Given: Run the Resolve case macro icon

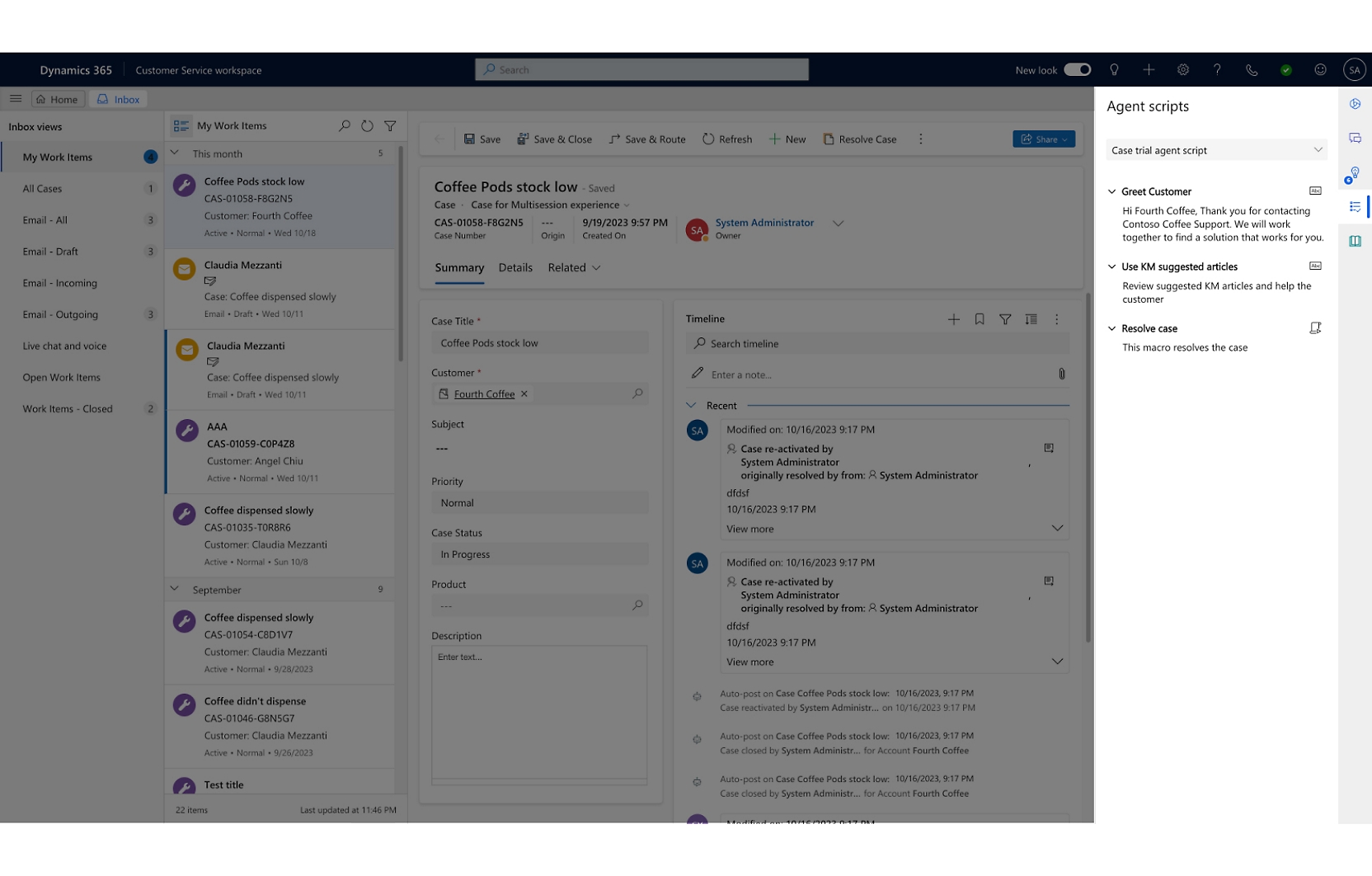Looking at the screenshot, I should click(1315, 328).
